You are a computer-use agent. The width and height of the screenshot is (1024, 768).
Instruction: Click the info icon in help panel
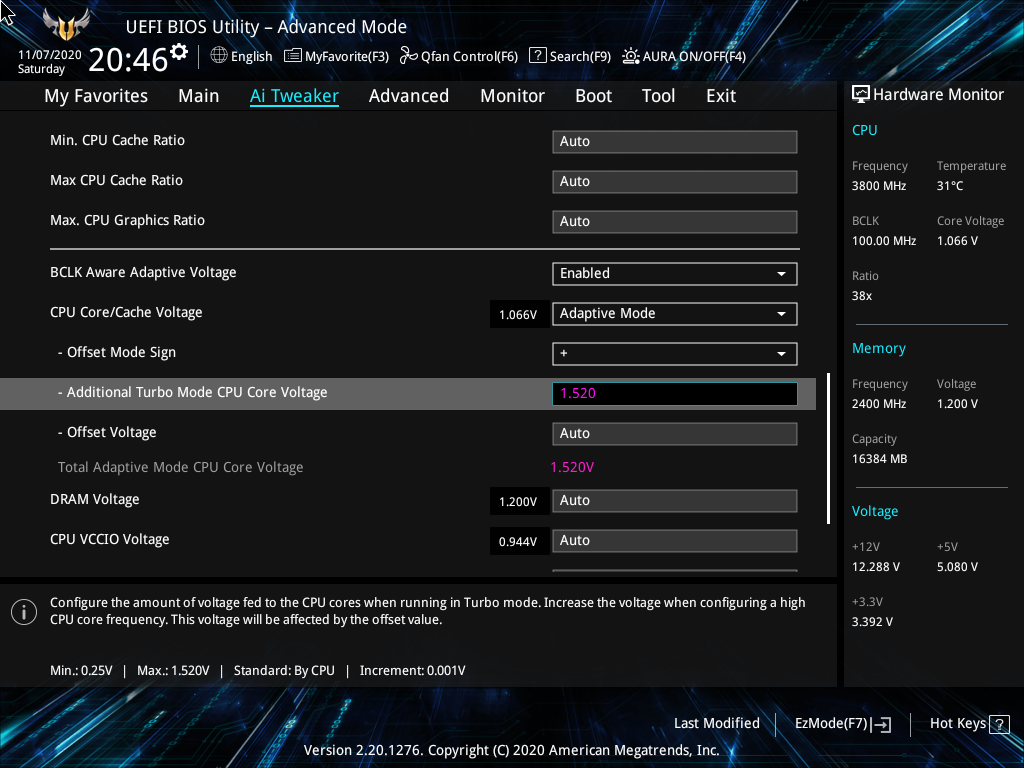tap(24, 612)
